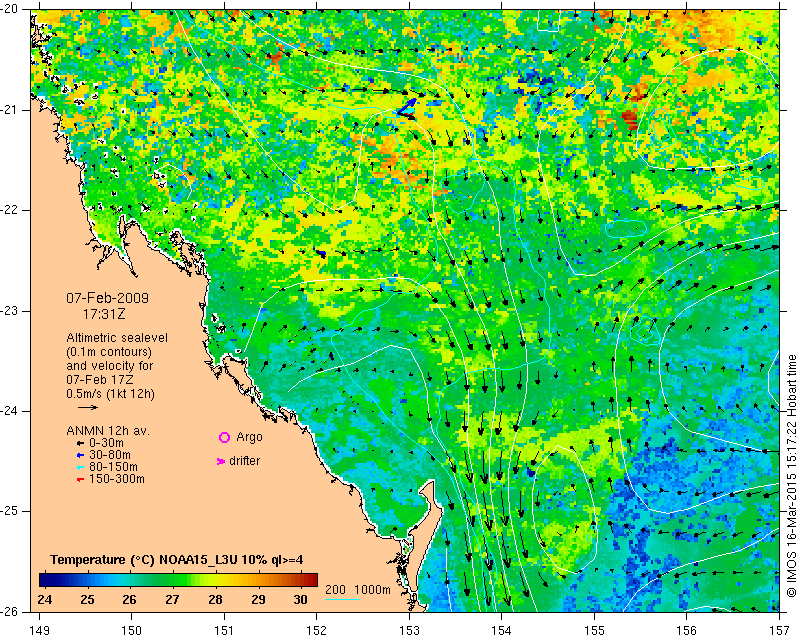
Task: Click the cyan 200m isobath legend line
Action: pos(342,599)
